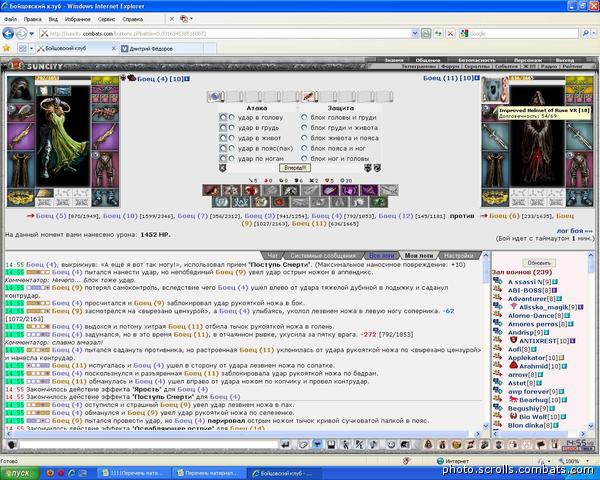Click the Обновить button
The width and height of the screenshot is (600, 480).
539,263
